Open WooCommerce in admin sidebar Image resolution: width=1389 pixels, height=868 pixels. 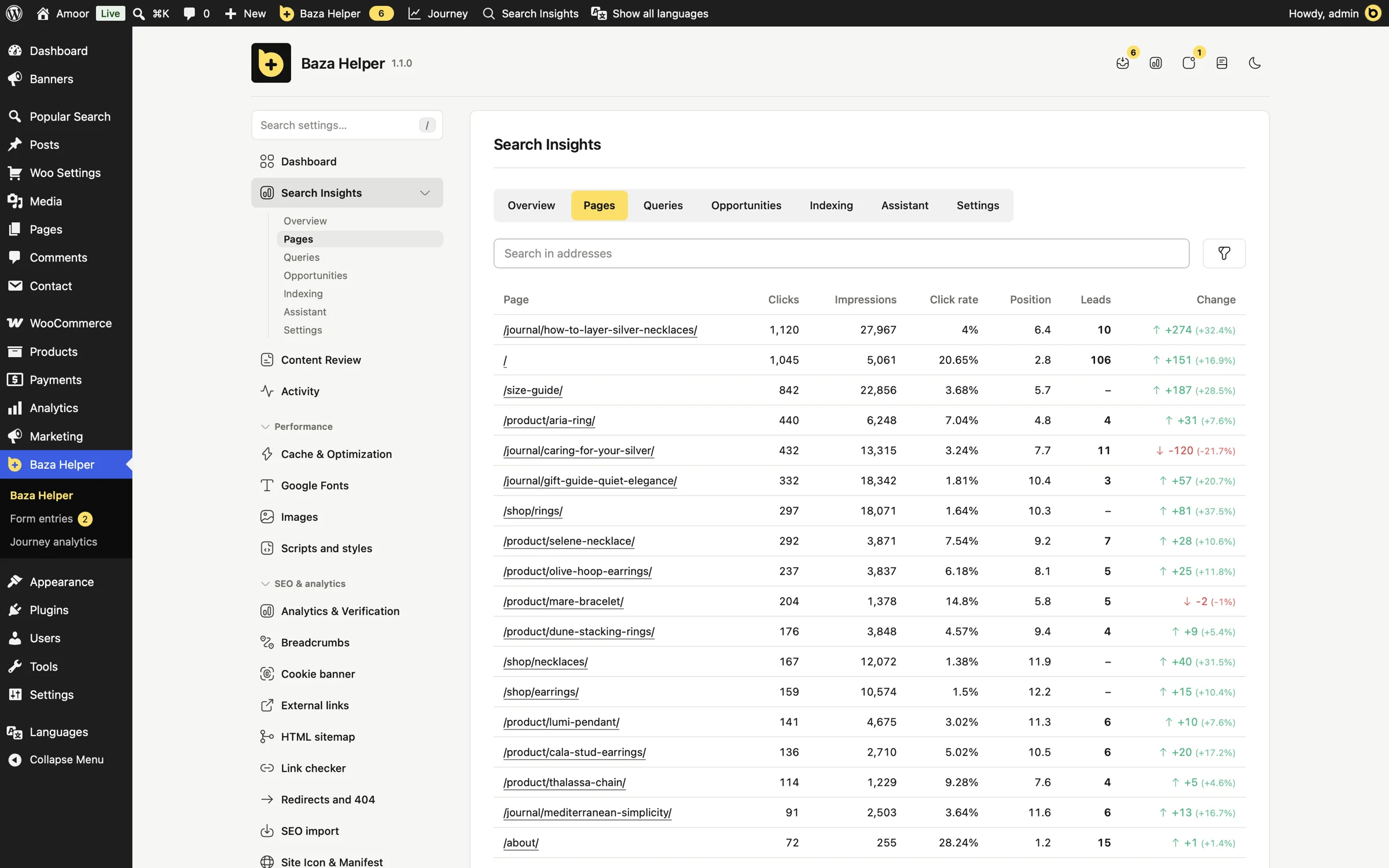[x=66, y=323]
